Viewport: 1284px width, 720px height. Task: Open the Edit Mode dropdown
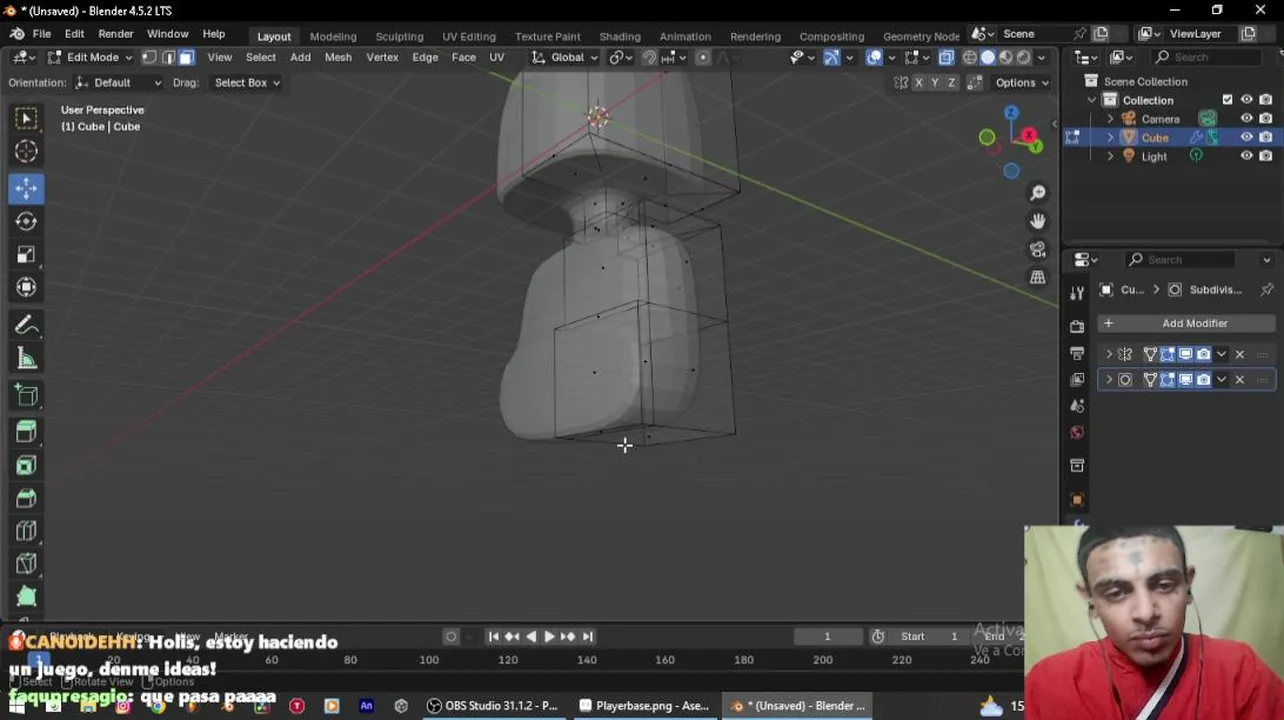click(x=90, y=57)
